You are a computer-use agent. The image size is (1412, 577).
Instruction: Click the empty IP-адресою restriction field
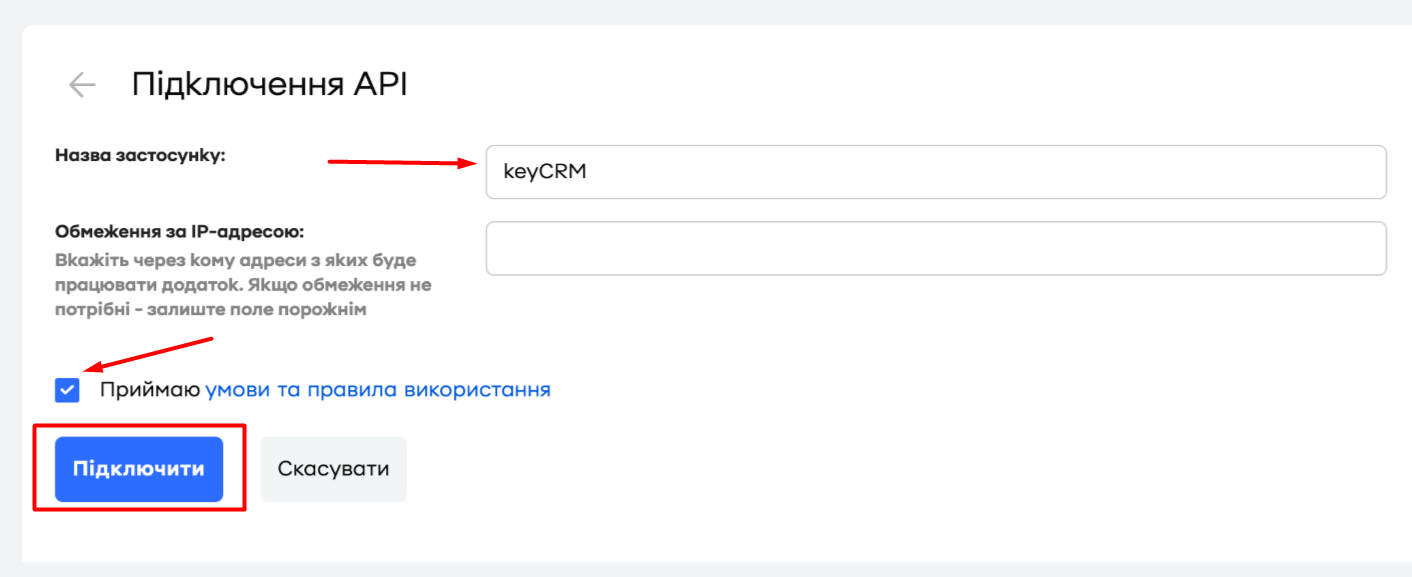click(x=935, y=248)
